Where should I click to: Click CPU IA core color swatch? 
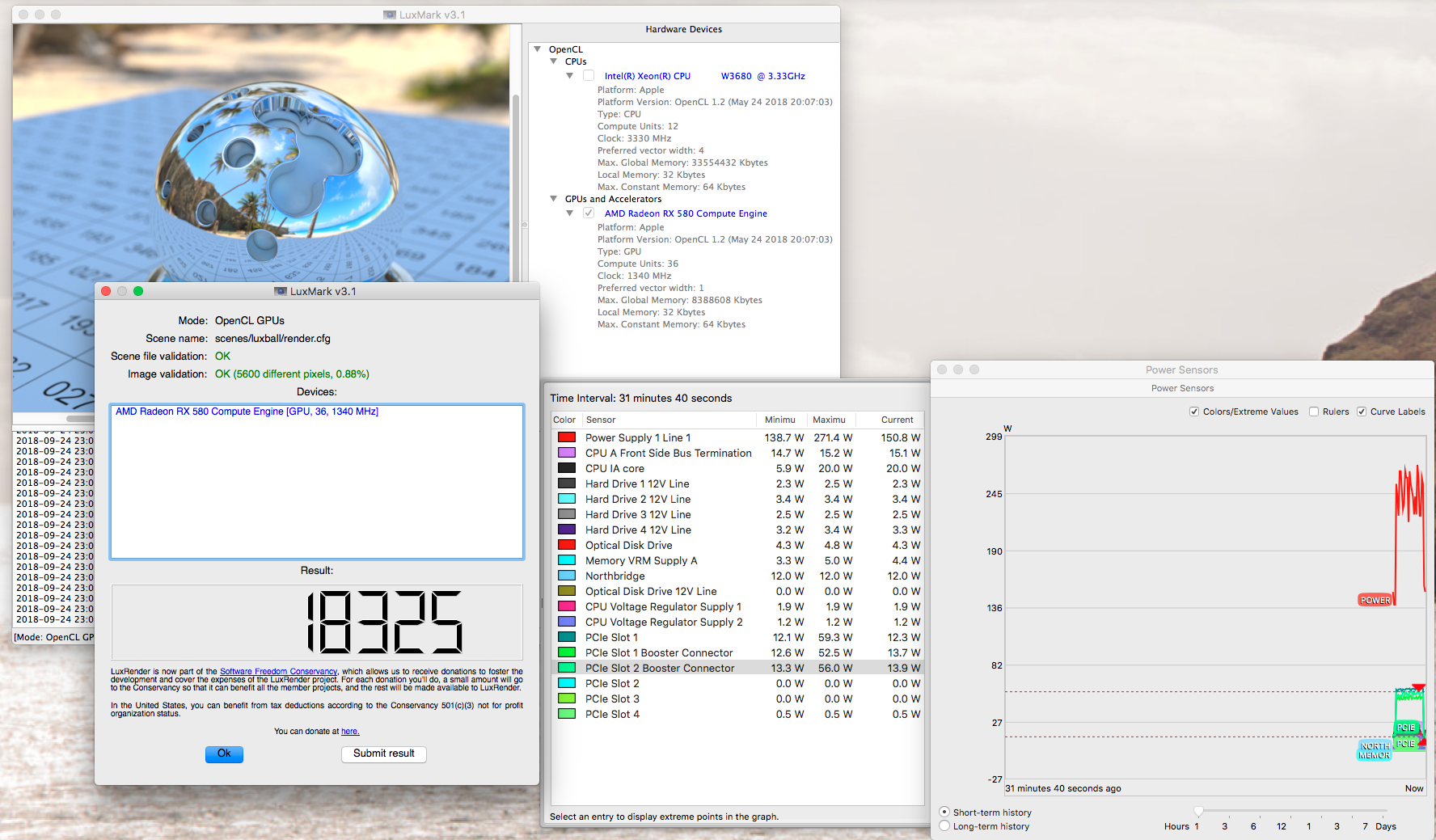click(567, 468)
